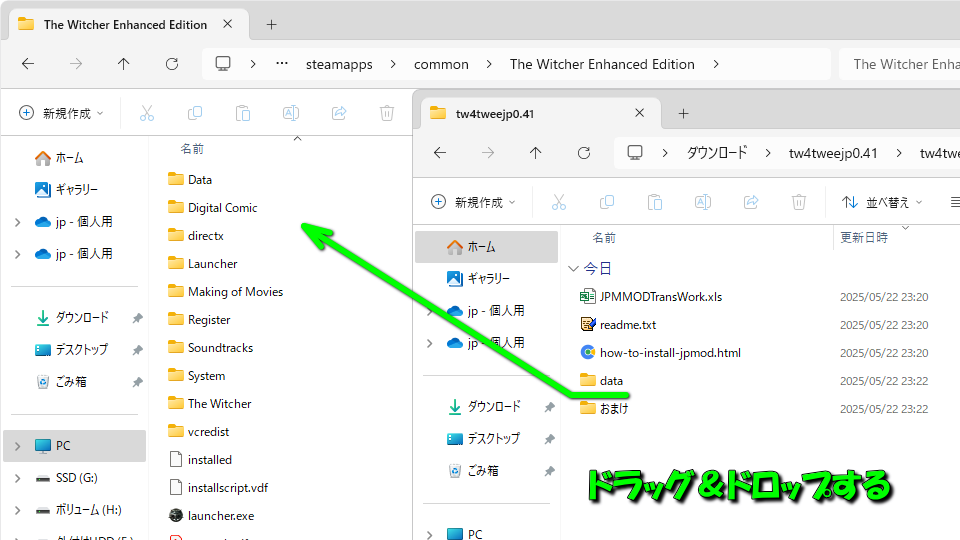Click tw4tweejp0.41 breadcrumb in address bar
Image resolution: width=960 pixels, height=540 pixels.
(833, 153)
